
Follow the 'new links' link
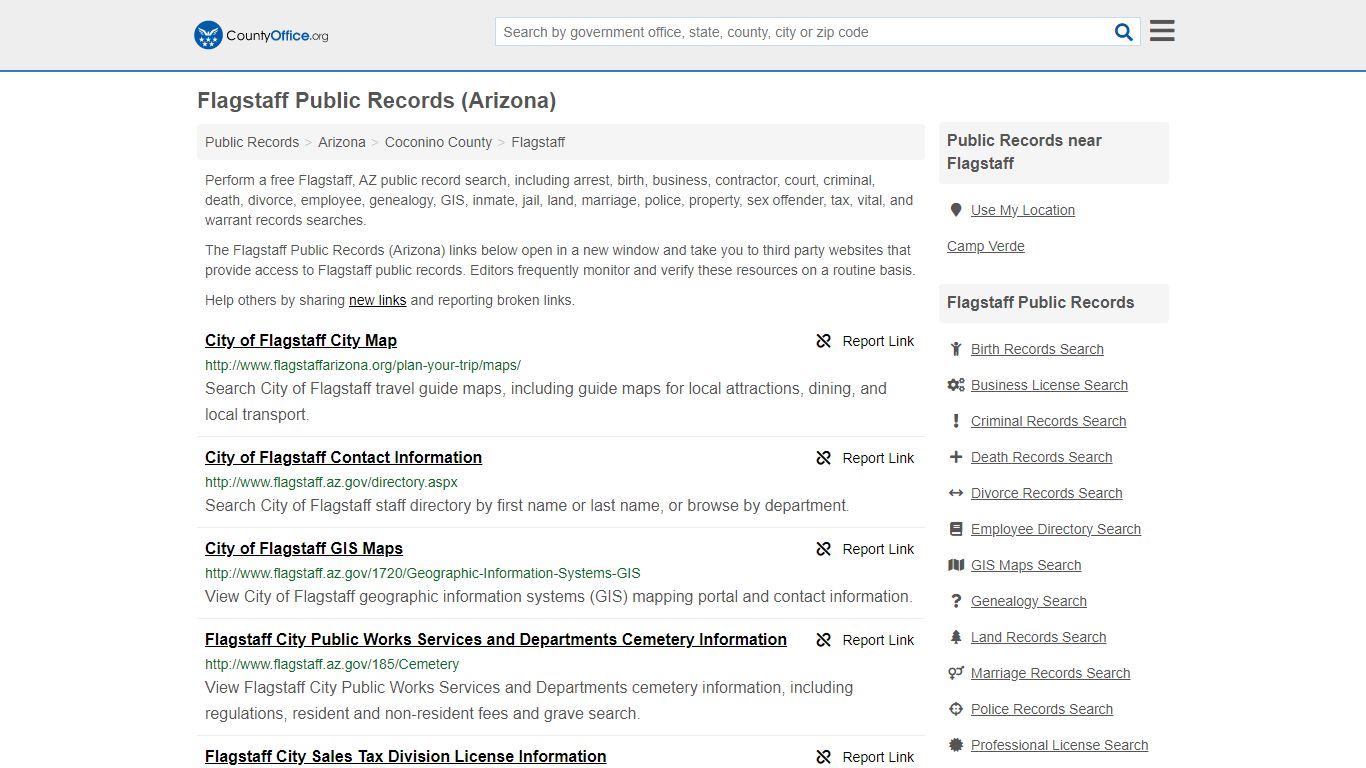378,300
